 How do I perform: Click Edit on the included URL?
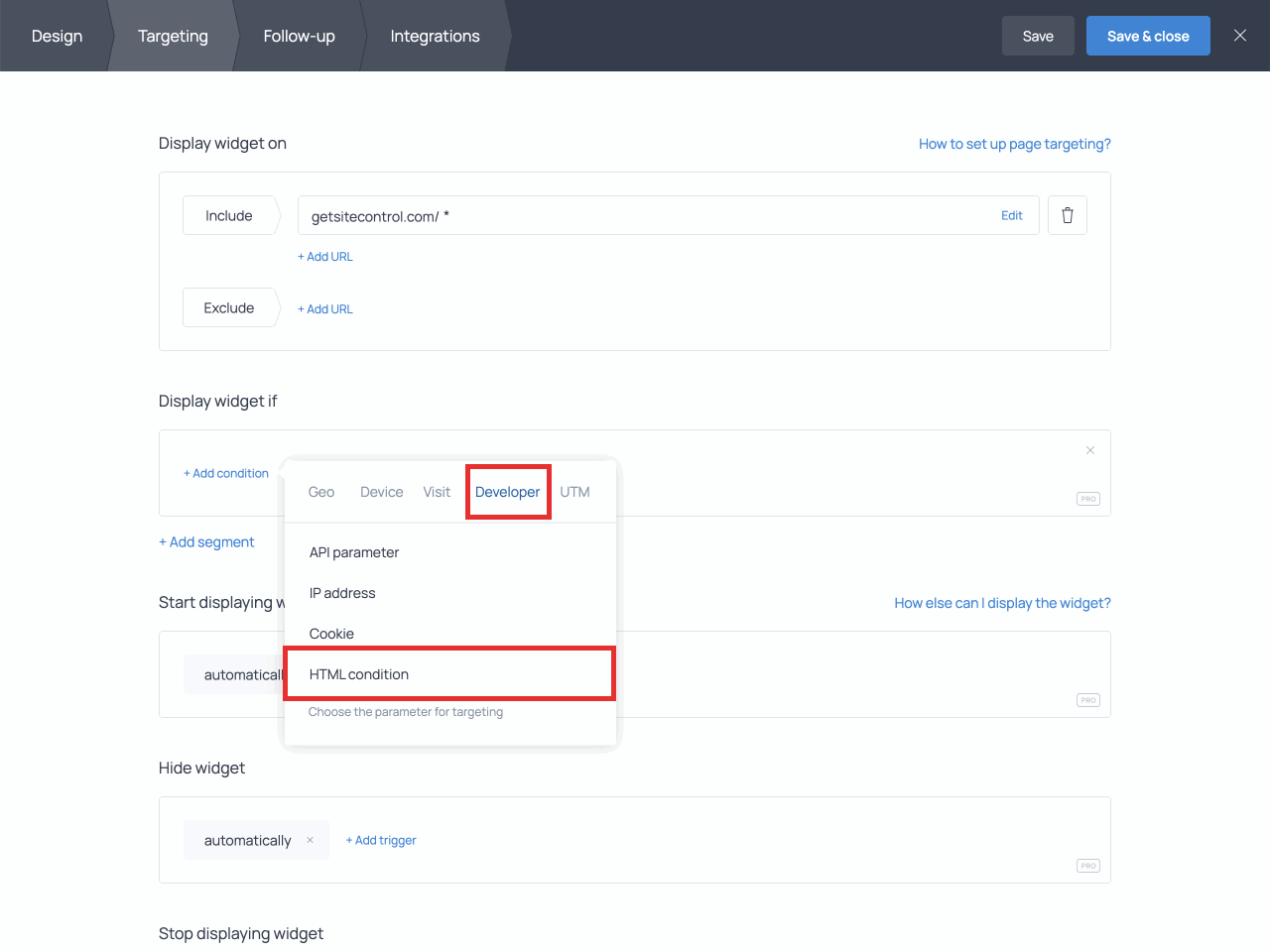pyautogui.click(x=1011, y=215)
